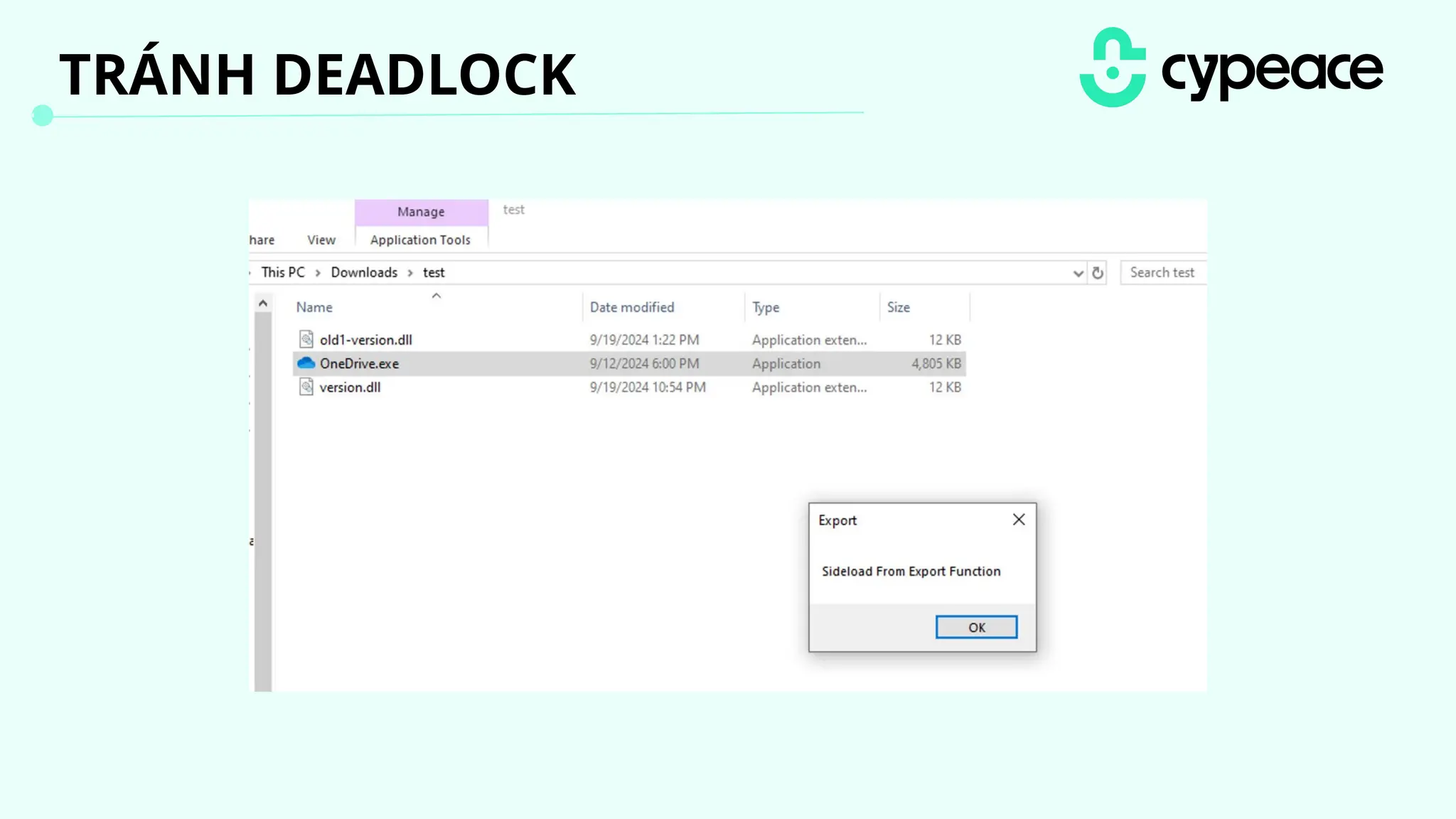
Task: Select the OneDrive.exe file name
Action: click(359, 363)
